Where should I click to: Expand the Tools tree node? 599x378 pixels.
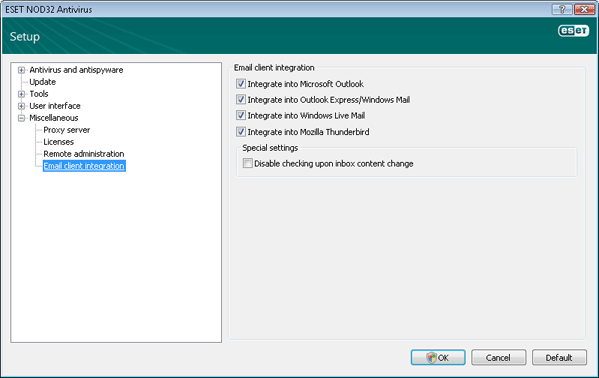pos(21,94)
